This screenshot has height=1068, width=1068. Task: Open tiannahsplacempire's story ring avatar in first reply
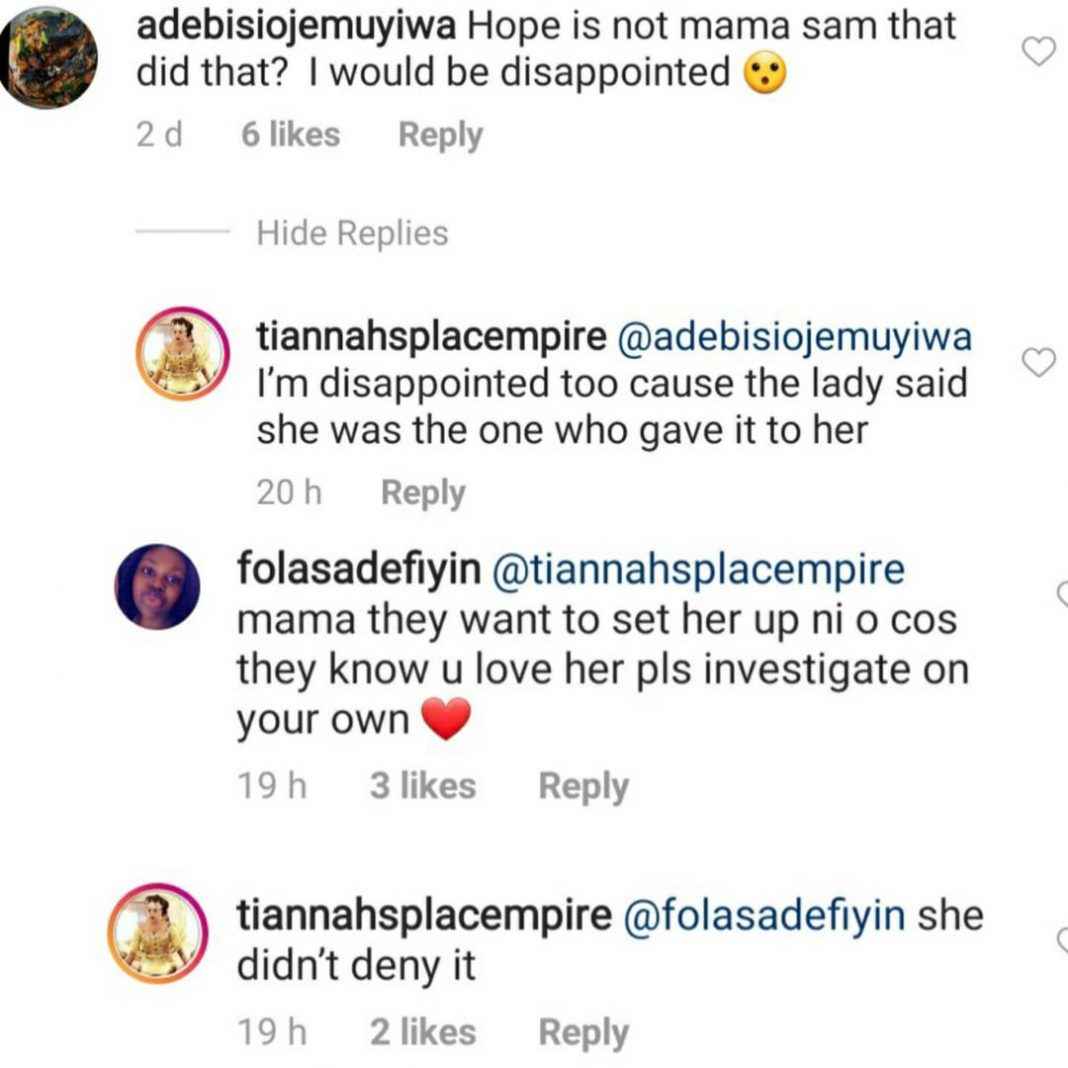[x=184, y=355]
